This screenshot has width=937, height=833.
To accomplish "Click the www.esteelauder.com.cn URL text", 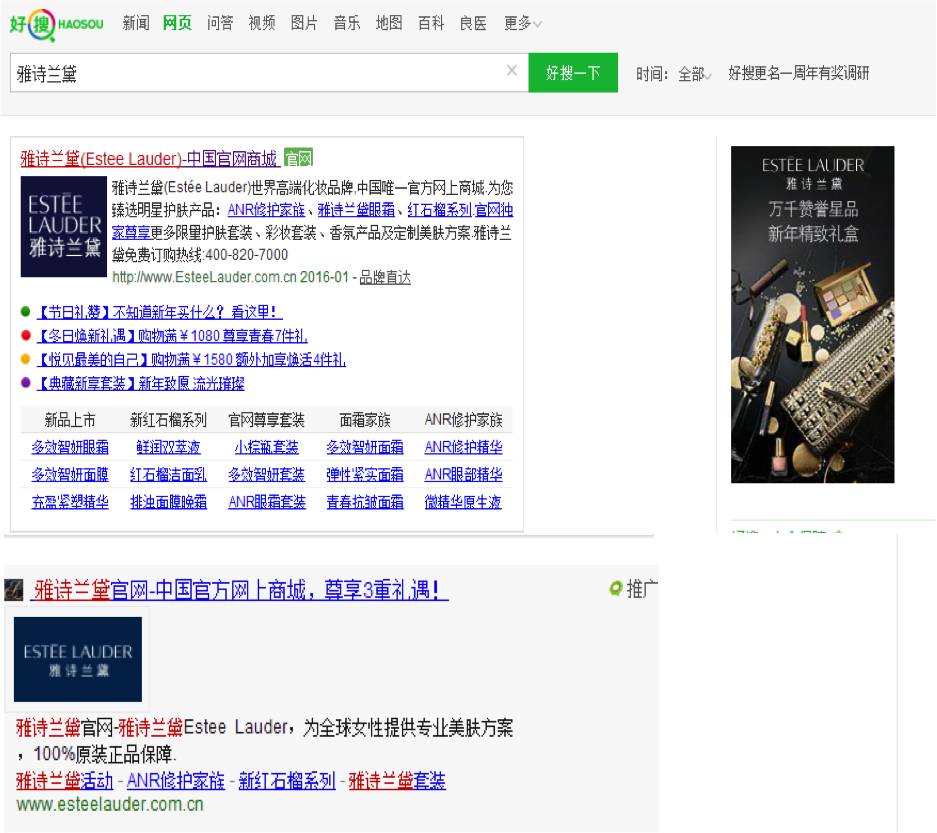I will 110,804.
